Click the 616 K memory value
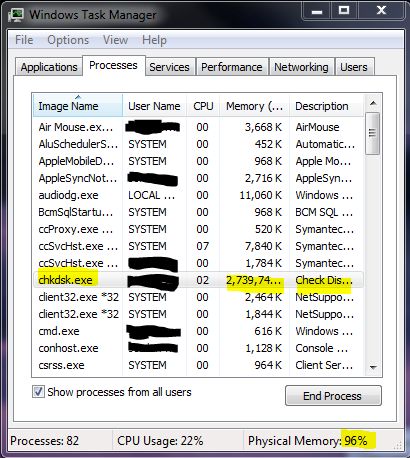The width and height of the screenshot is (410, 458). pos(268,331)
